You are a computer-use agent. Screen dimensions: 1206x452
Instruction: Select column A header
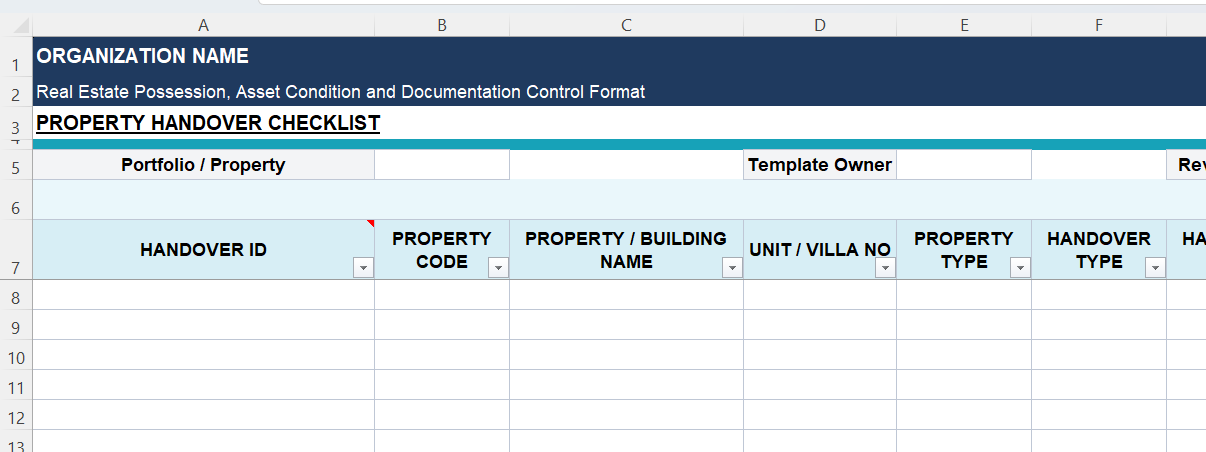(x=203, y=26)
